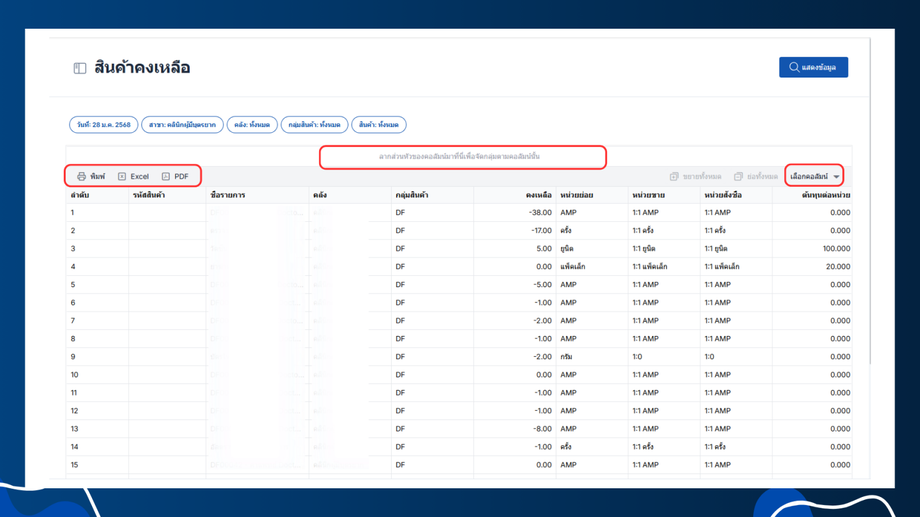920x517 pixels.
Task: Select row 3 with cost 100.000
Action: 460,249
